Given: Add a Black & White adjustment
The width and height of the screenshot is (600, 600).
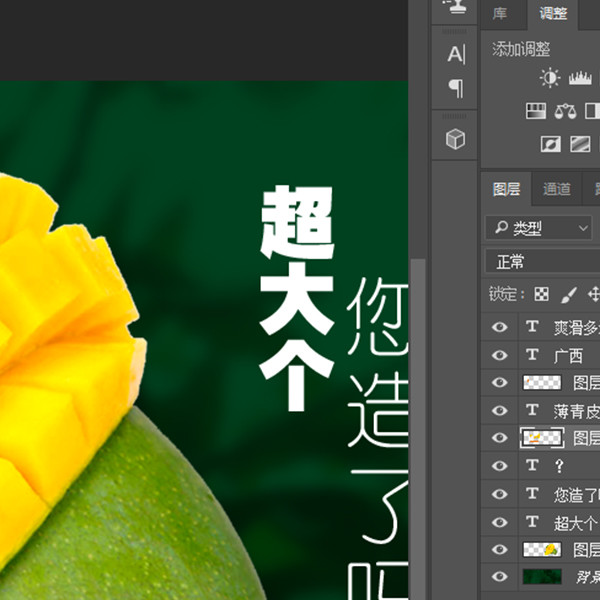Looking at the screenshot, I should pos(593,111).
